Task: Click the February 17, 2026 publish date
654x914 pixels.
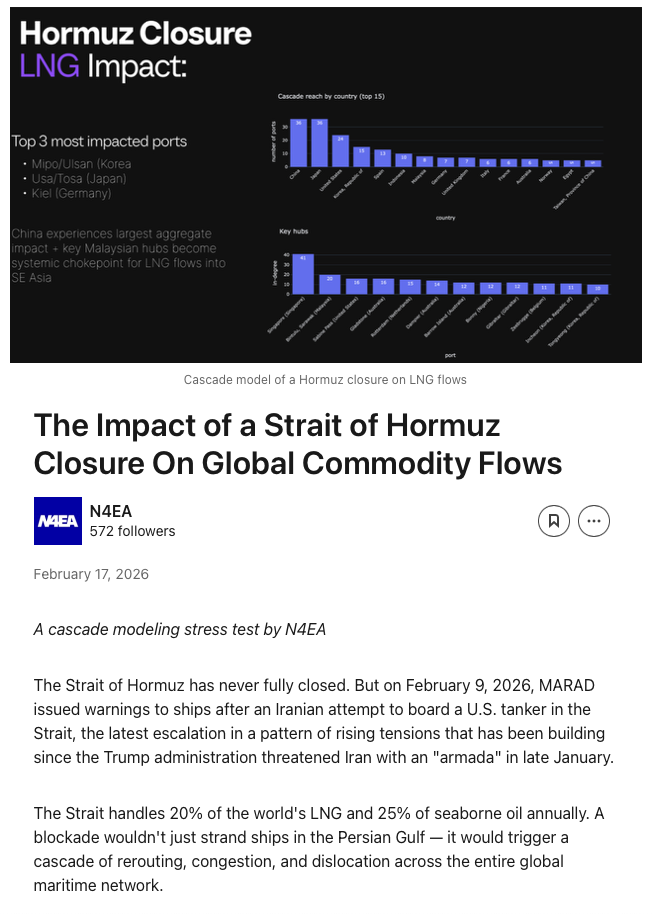Action: 91,574
